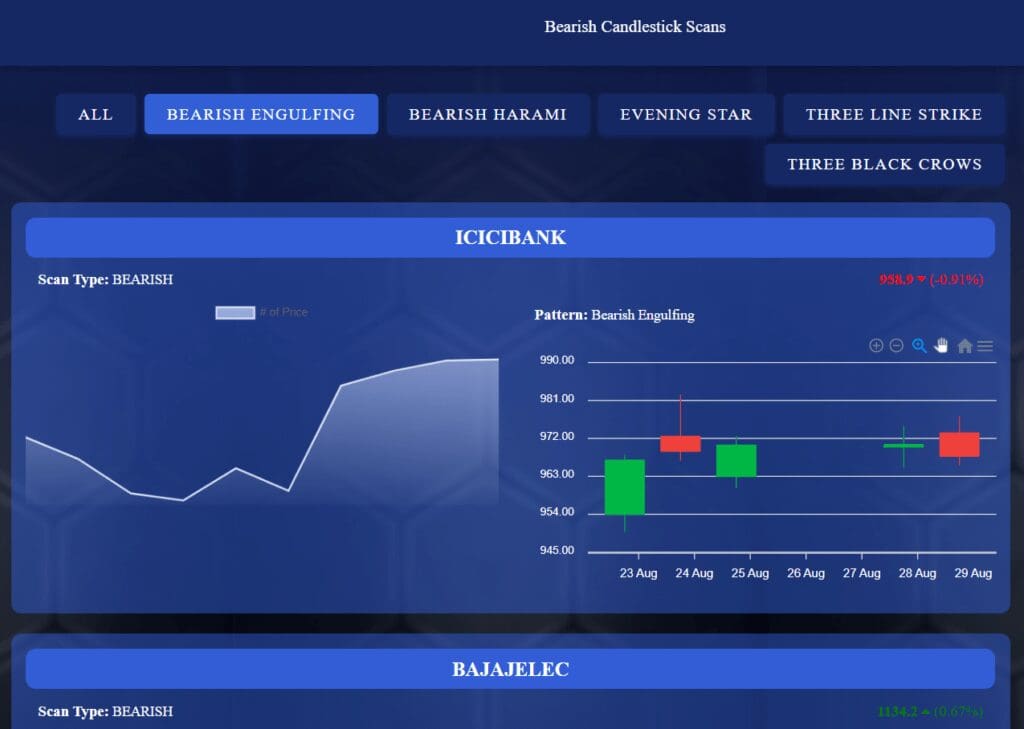
Task: Click the '26 Aug' x-axis label
Action: pos(806,573)
